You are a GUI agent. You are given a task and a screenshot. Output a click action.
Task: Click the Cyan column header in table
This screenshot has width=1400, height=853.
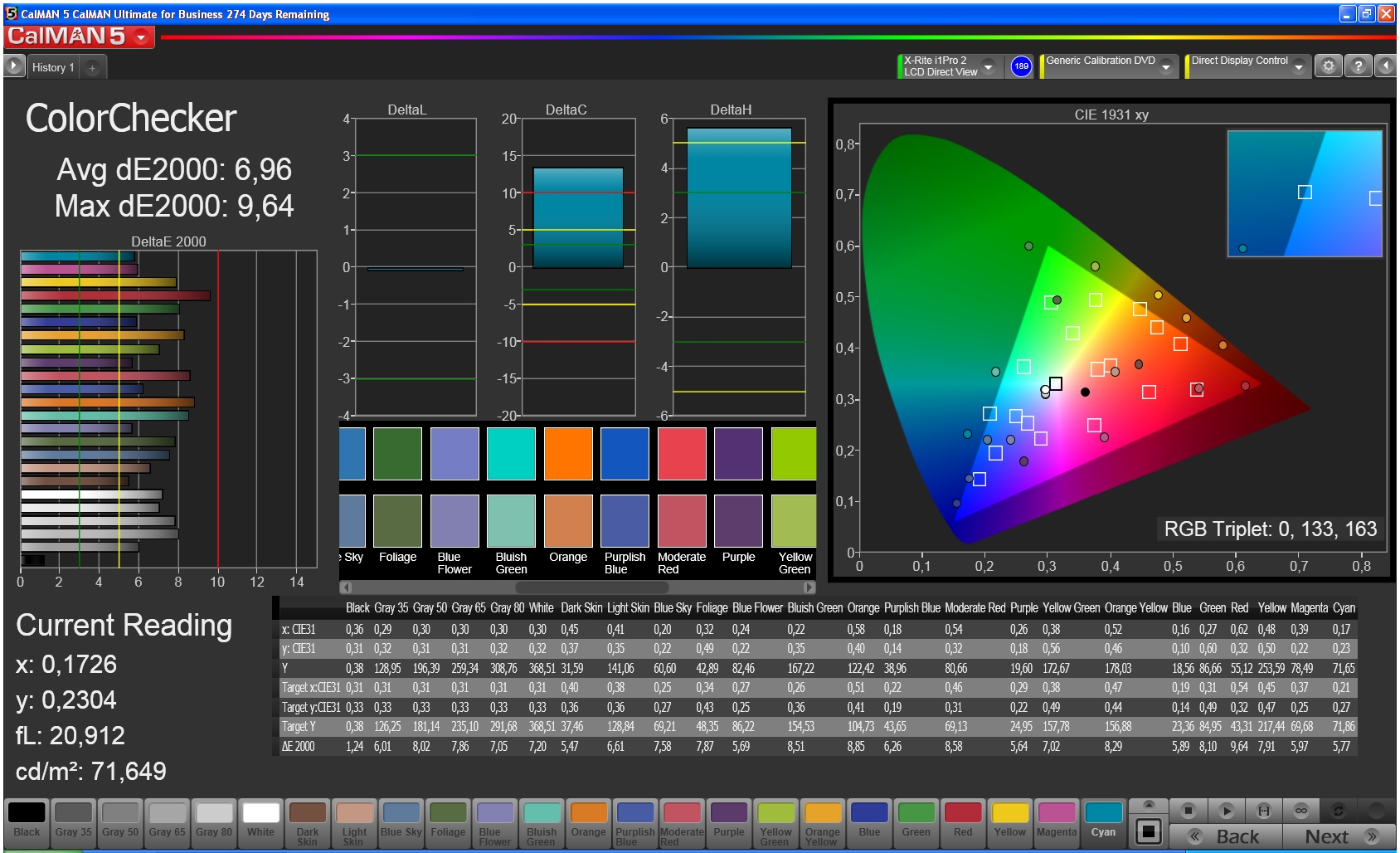[1344, 607]
